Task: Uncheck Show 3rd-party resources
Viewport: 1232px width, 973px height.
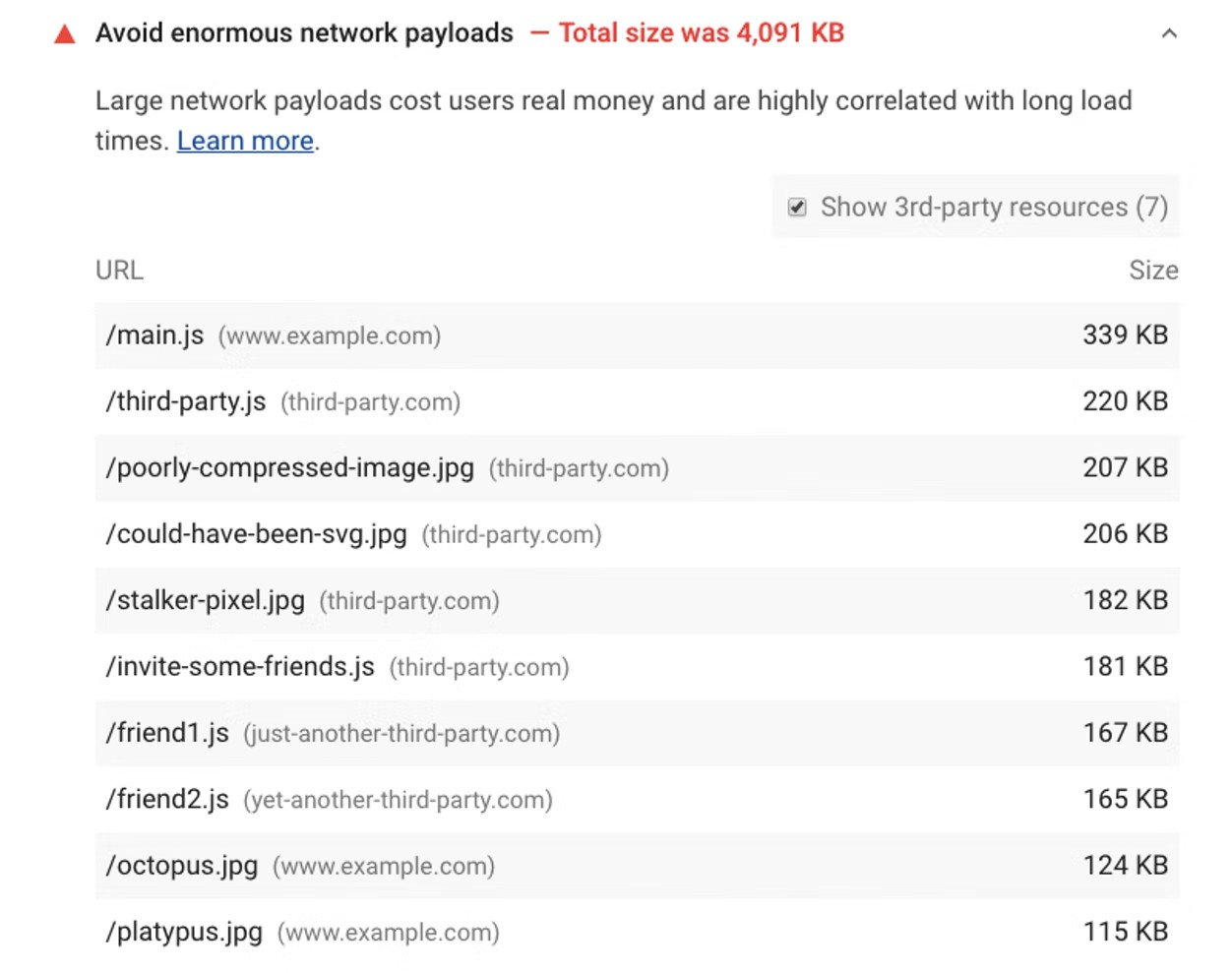Action: pyautogui.click(x=796, y=208)
